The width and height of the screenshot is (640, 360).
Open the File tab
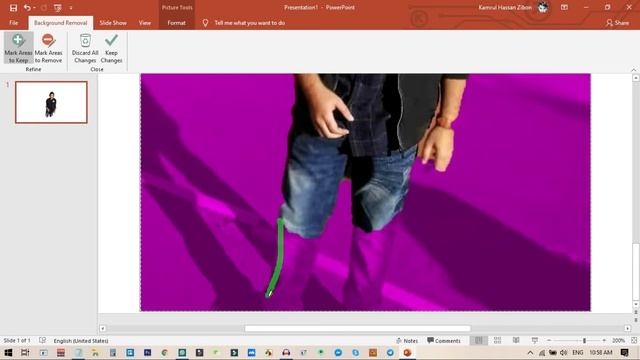tap(13, 23)
